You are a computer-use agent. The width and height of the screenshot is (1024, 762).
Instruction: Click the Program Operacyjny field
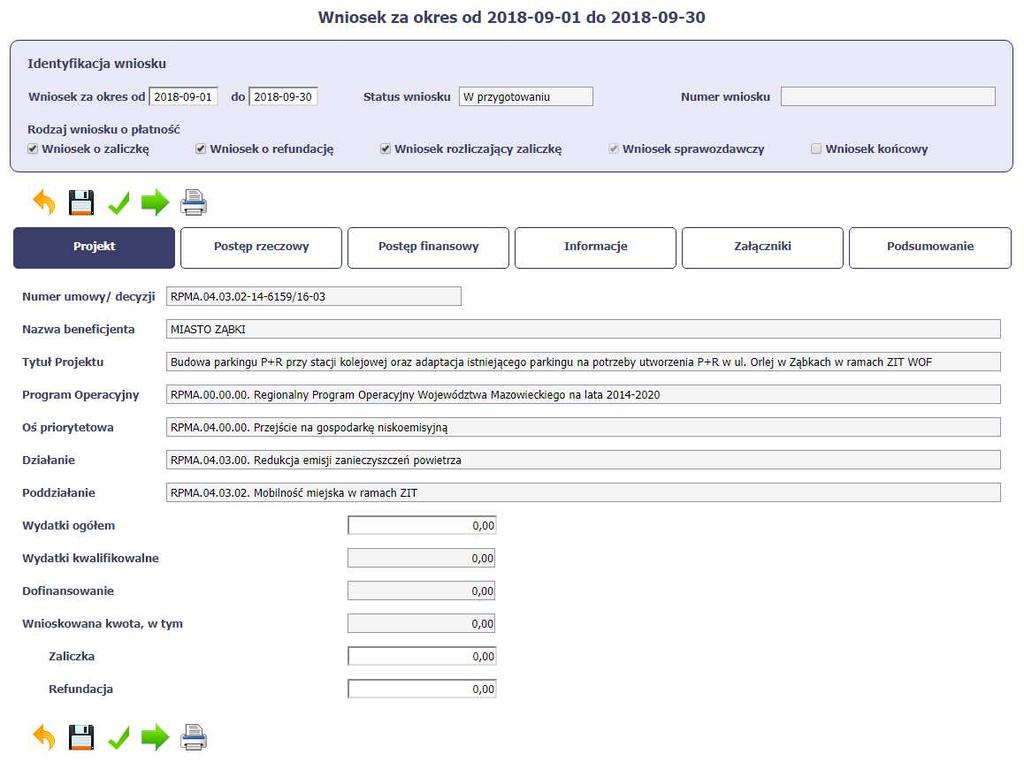pos(583,394)
